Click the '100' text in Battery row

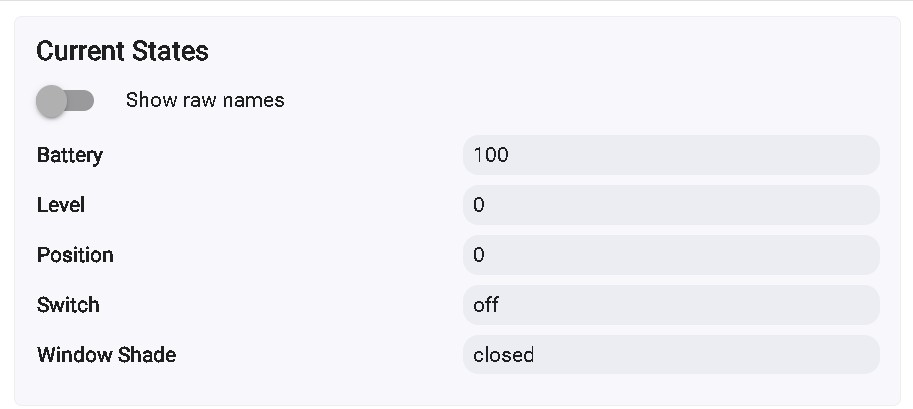[491, 155]
